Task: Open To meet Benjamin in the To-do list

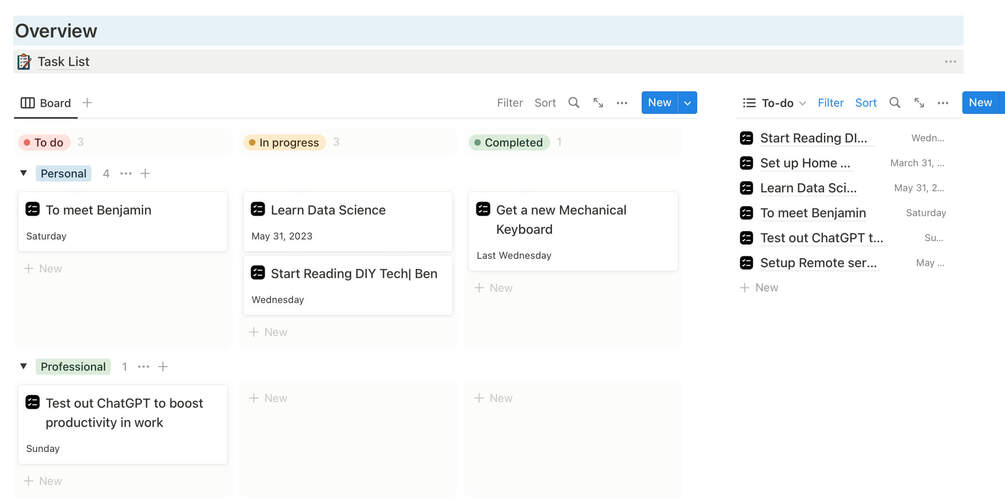Action: coord(812,213)
